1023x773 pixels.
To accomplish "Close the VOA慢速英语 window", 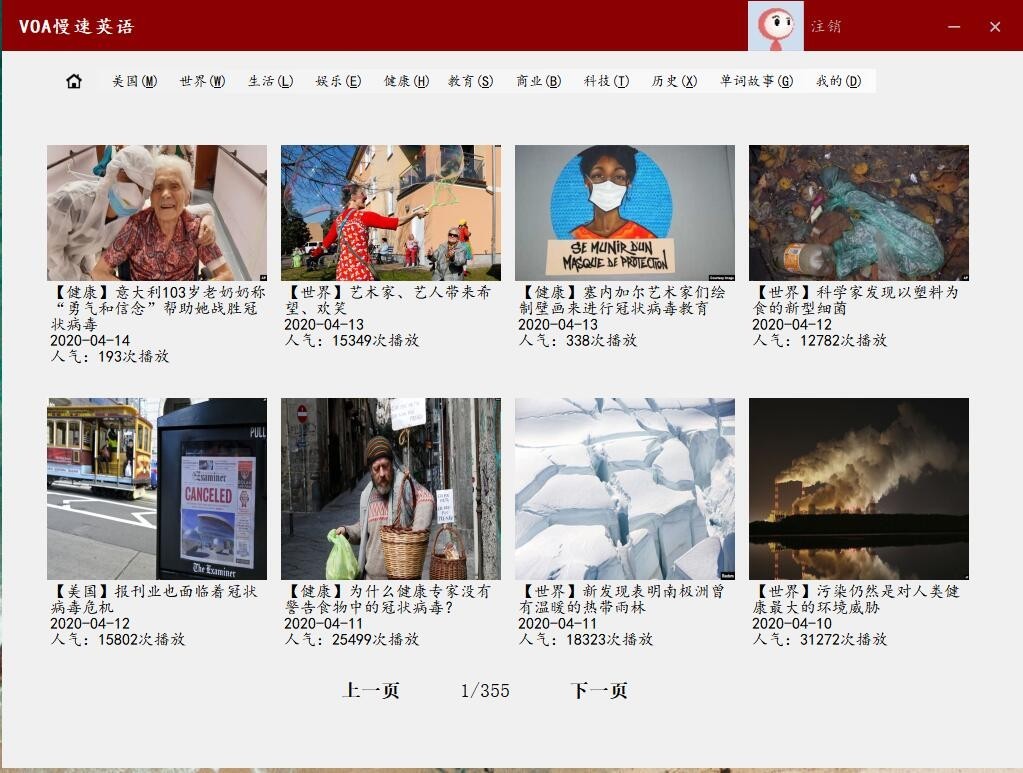I will coord(995,27).
